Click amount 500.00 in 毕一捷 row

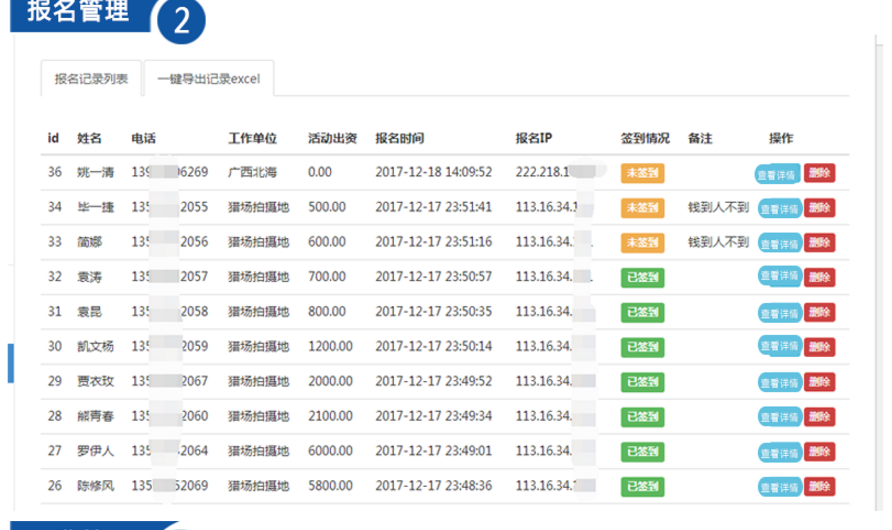(327, 207)
